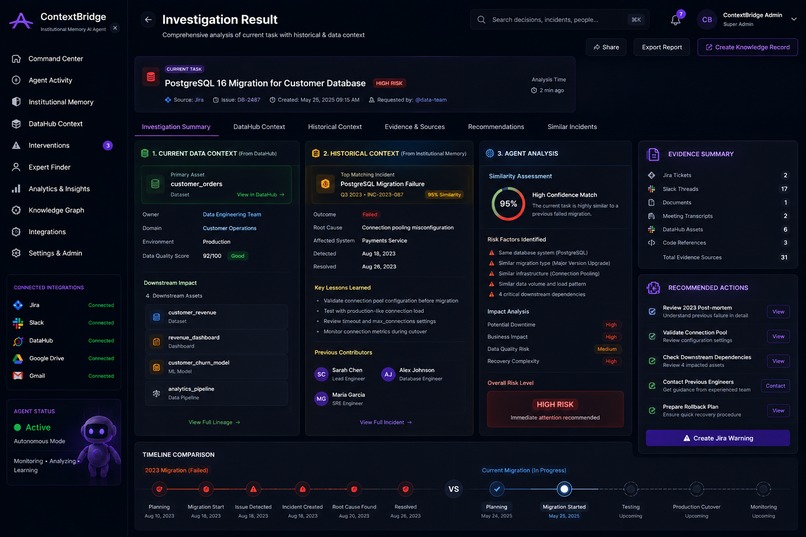This screenshot has width=806, height=537.
Task: View Validate Connection Pool action
Action: point(778,337)
